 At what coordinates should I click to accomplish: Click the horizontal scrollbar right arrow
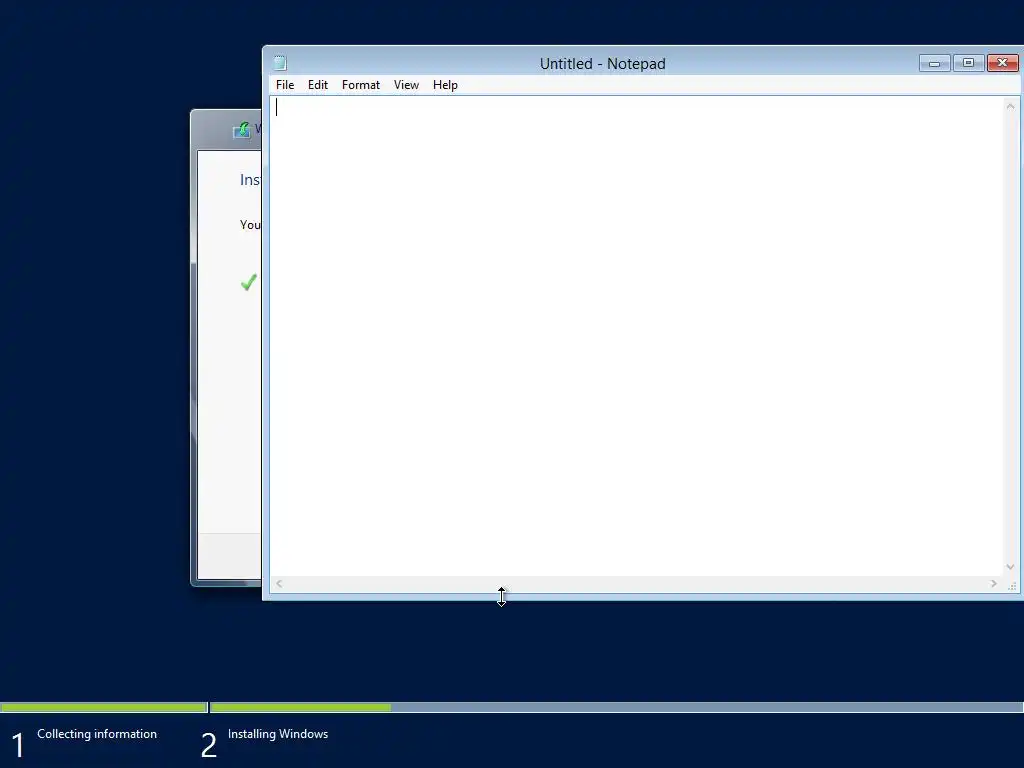[x=993, y=584]
